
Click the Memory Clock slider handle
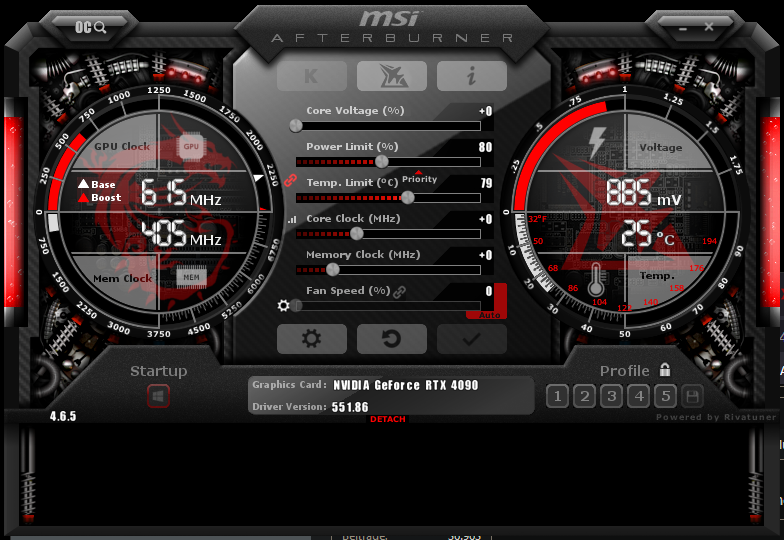coord(332,270)
